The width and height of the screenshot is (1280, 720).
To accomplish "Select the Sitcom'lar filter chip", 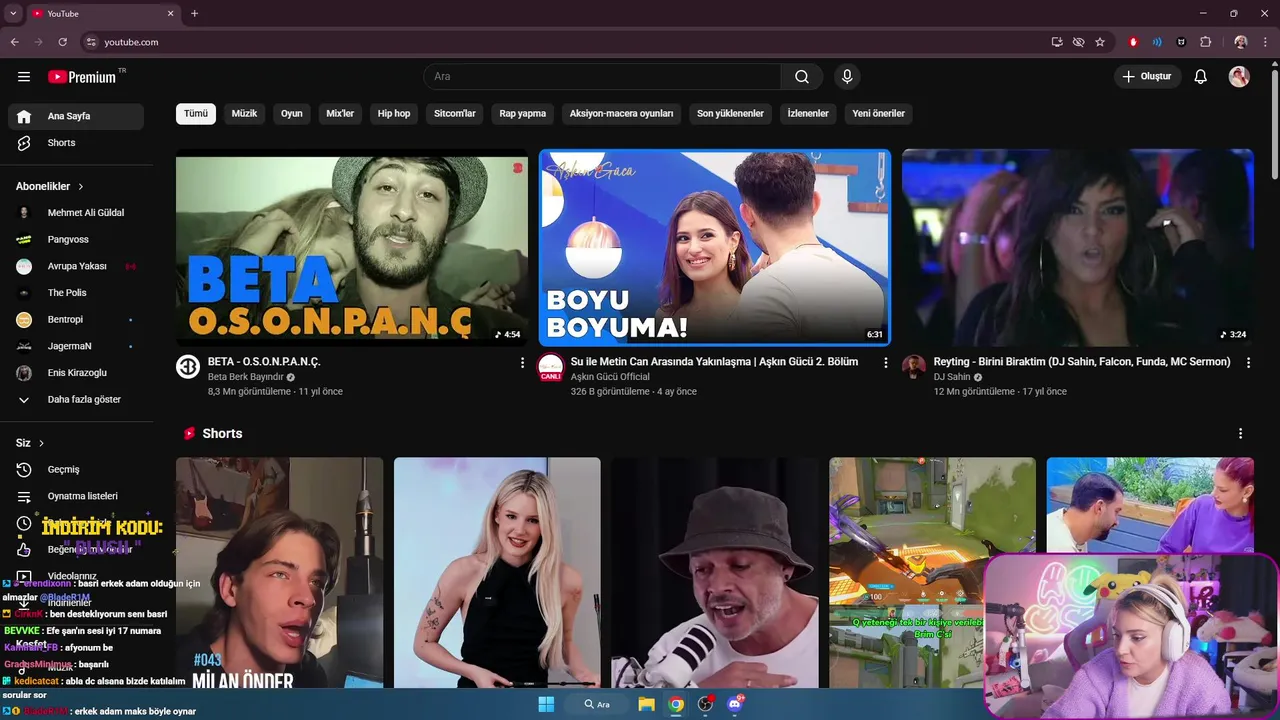I will 455,114.
